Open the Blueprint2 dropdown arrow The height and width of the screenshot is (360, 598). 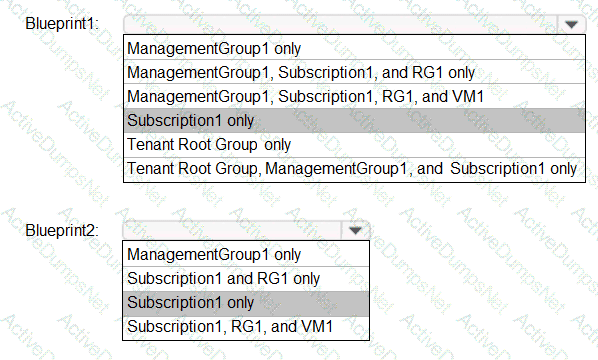(355, 230)
